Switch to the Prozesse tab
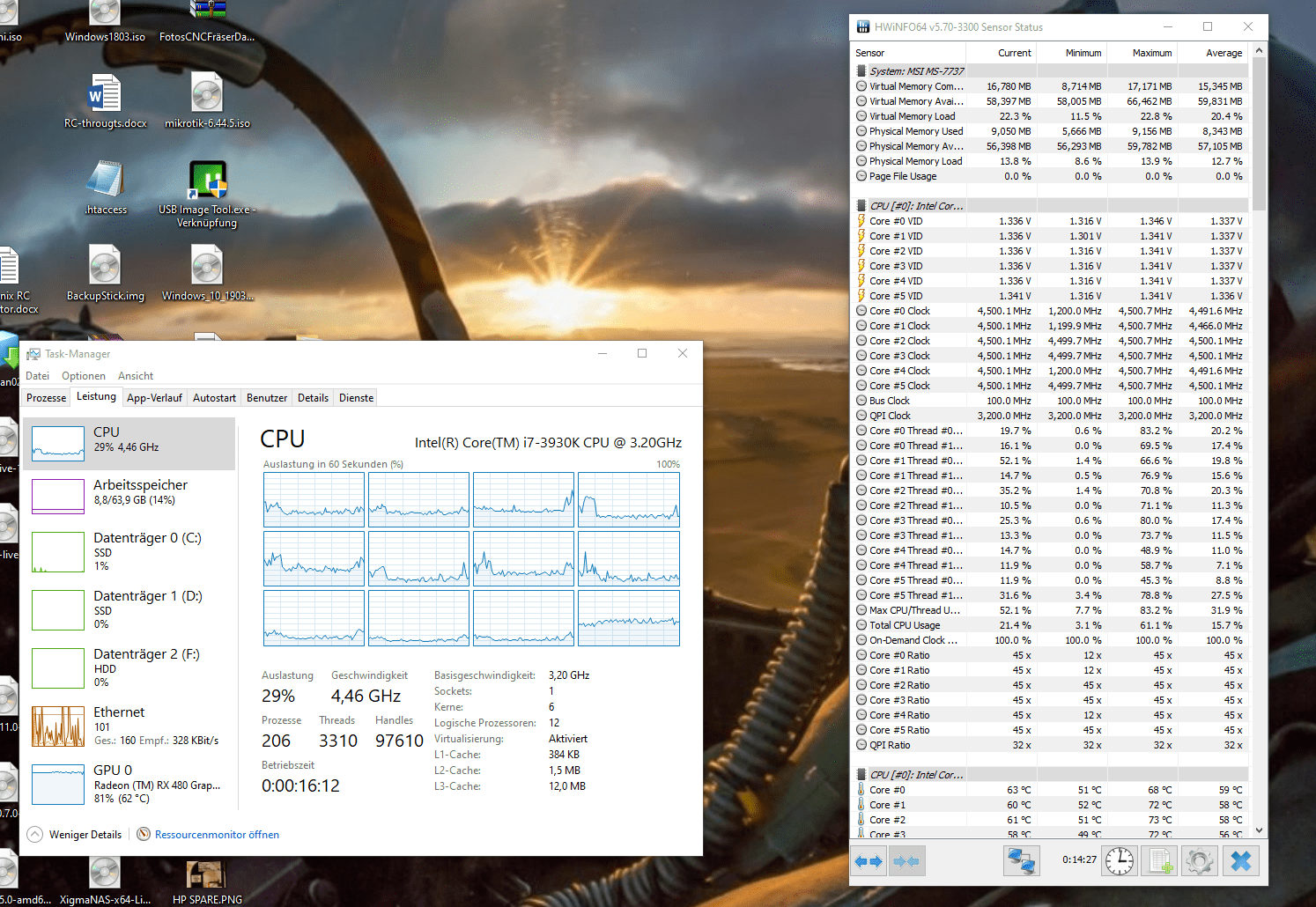The image size is (1316, 907). tap(47, 398)
